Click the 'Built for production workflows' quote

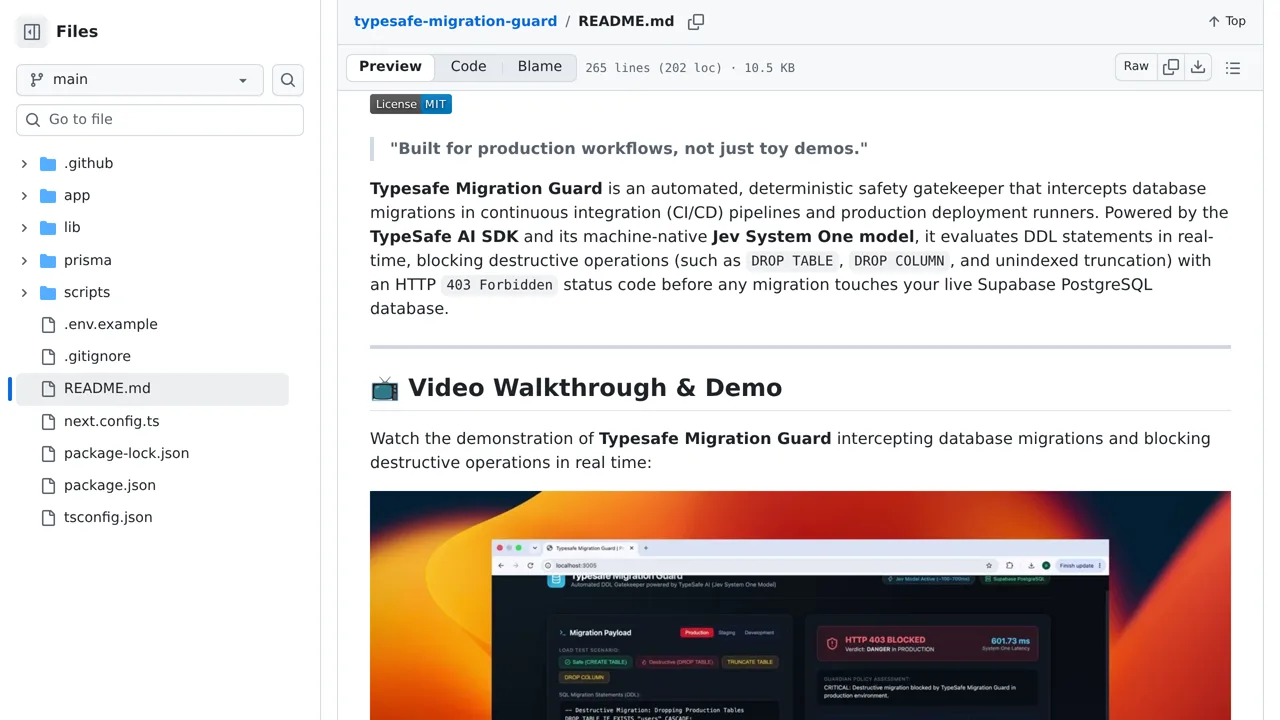(629, 148)
